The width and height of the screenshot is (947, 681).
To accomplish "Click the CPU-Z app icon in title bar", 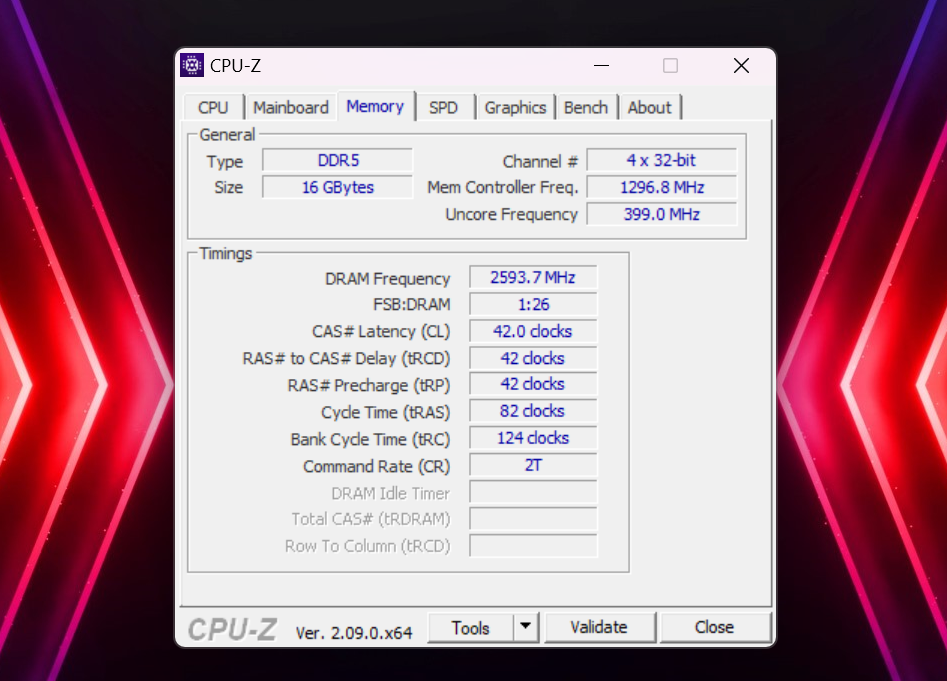I will pos(192,65).
